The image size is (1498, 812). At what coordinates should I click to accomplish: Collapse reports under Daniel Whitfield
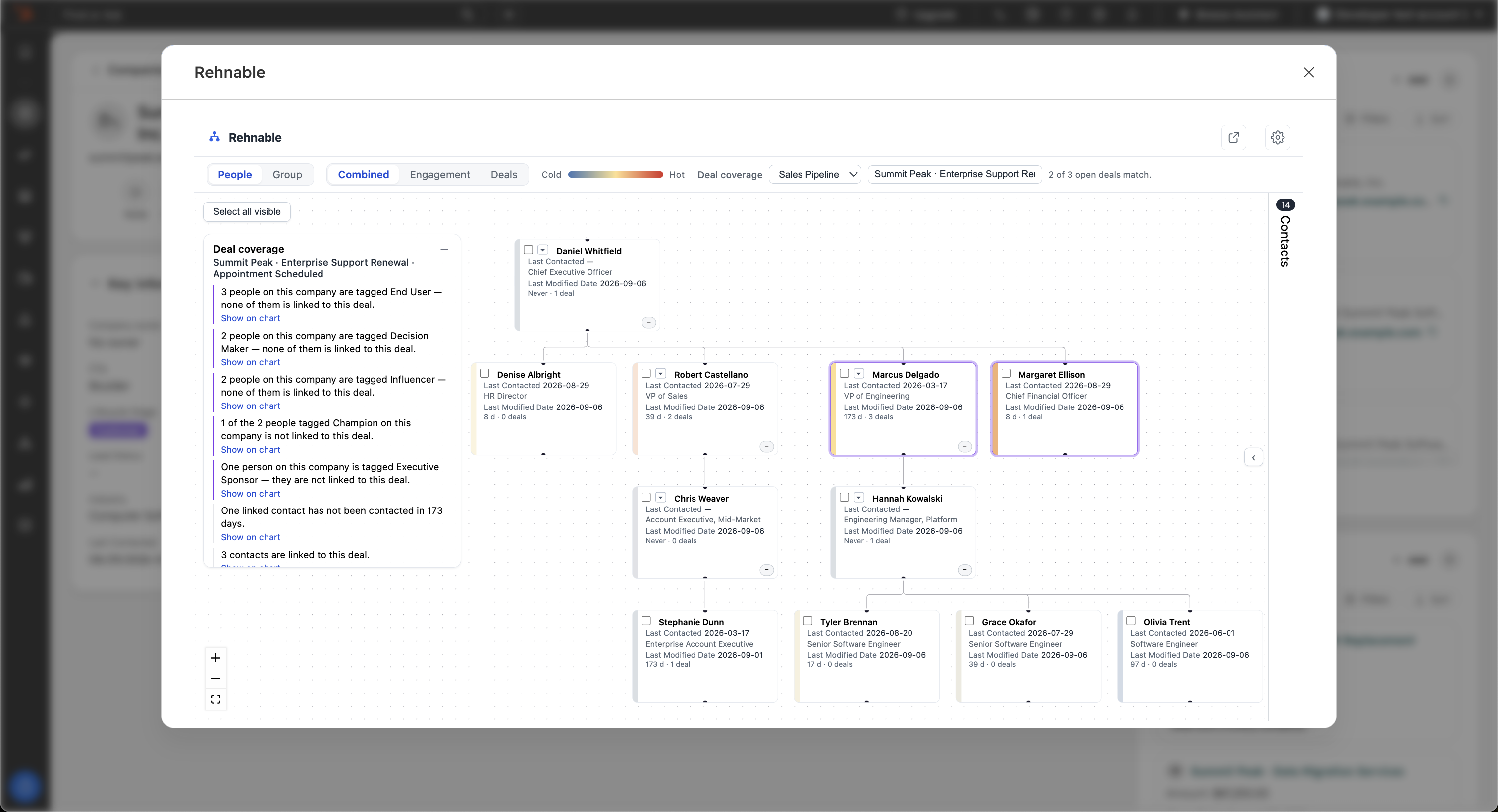click(649, 323)
